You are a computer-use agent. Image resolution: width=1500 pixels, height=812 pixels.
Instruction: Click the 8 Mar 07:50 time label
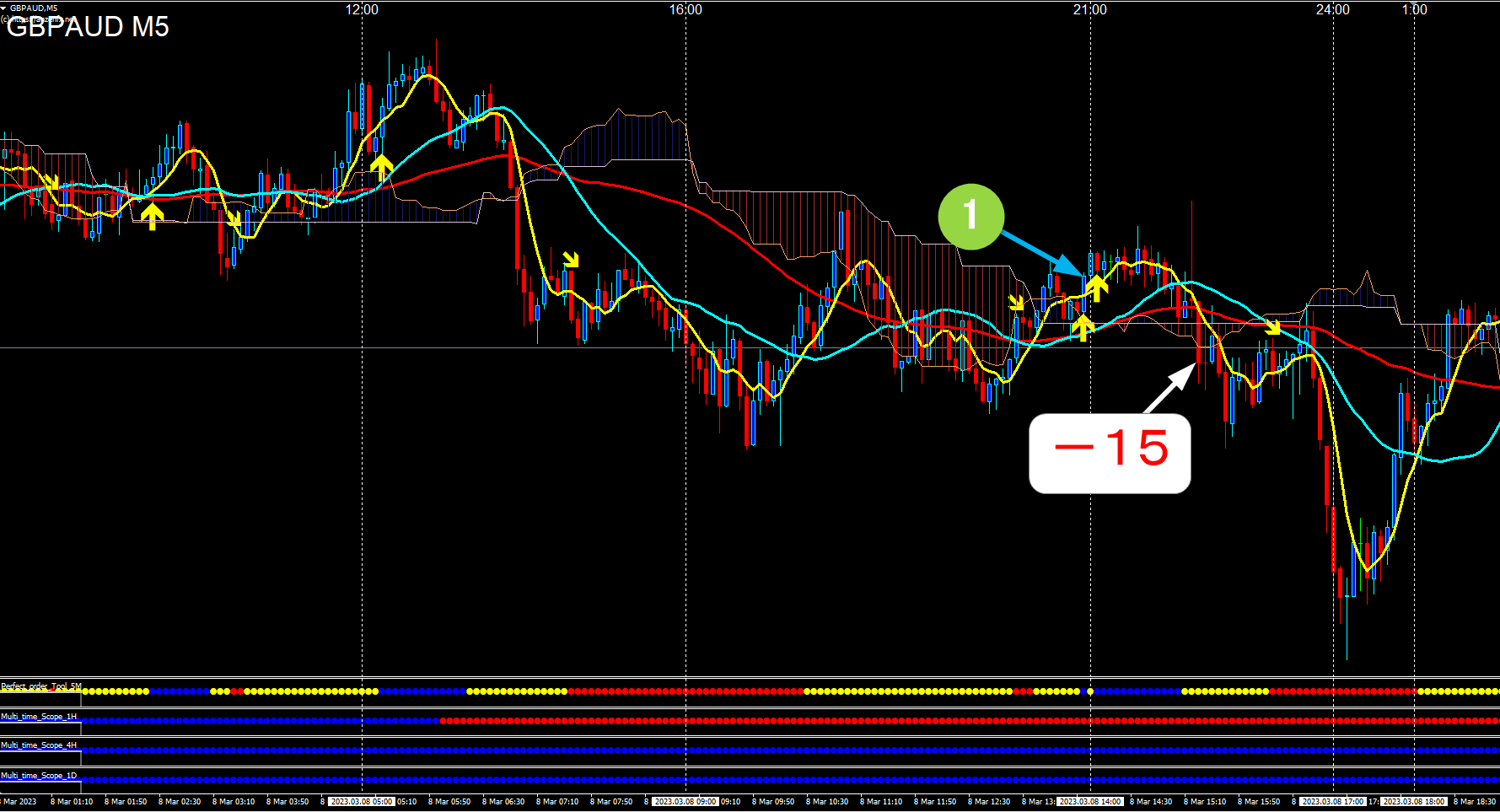point(611,802)
